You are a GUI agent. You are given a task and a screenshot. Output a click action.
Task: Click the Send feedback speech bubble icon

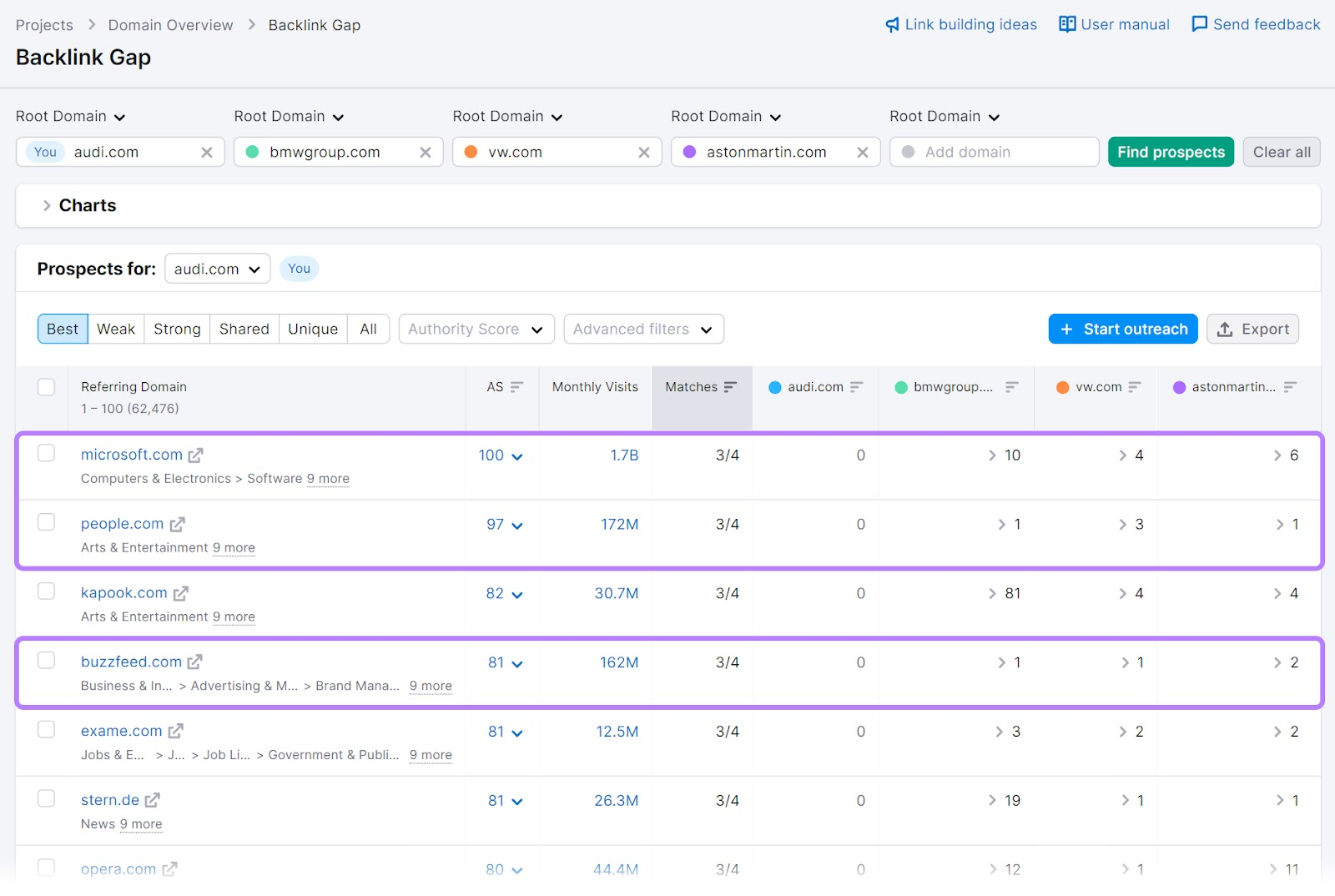[x=1199, y=24]
